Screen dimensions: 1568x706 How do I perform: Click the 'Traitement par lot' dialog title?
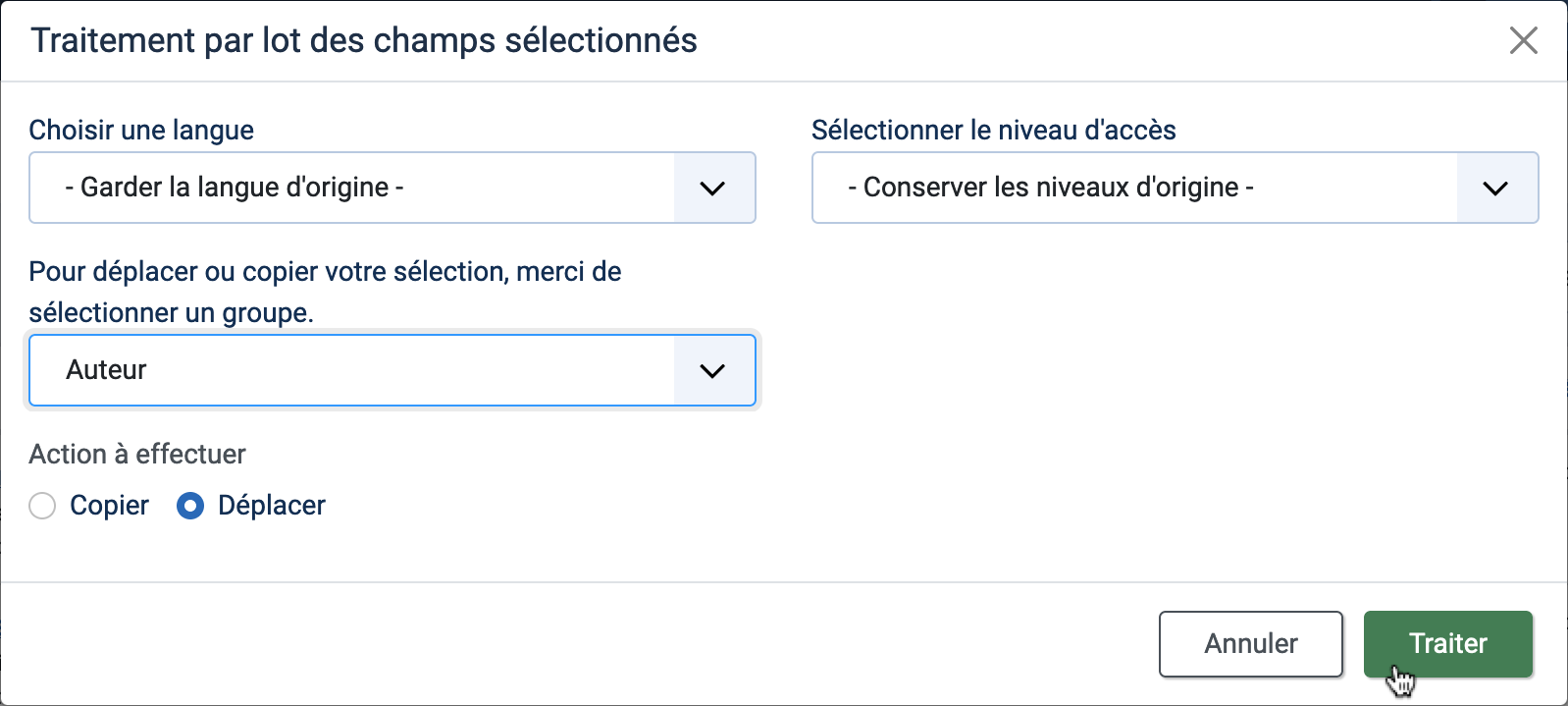pos(364,40)
